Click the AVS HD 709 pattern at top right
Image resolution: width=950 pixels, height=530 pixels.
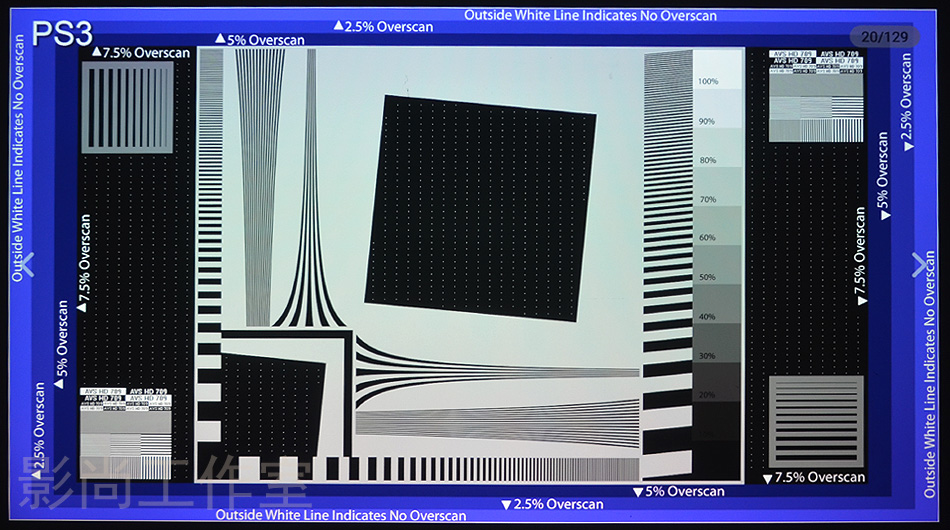[816, 95]
